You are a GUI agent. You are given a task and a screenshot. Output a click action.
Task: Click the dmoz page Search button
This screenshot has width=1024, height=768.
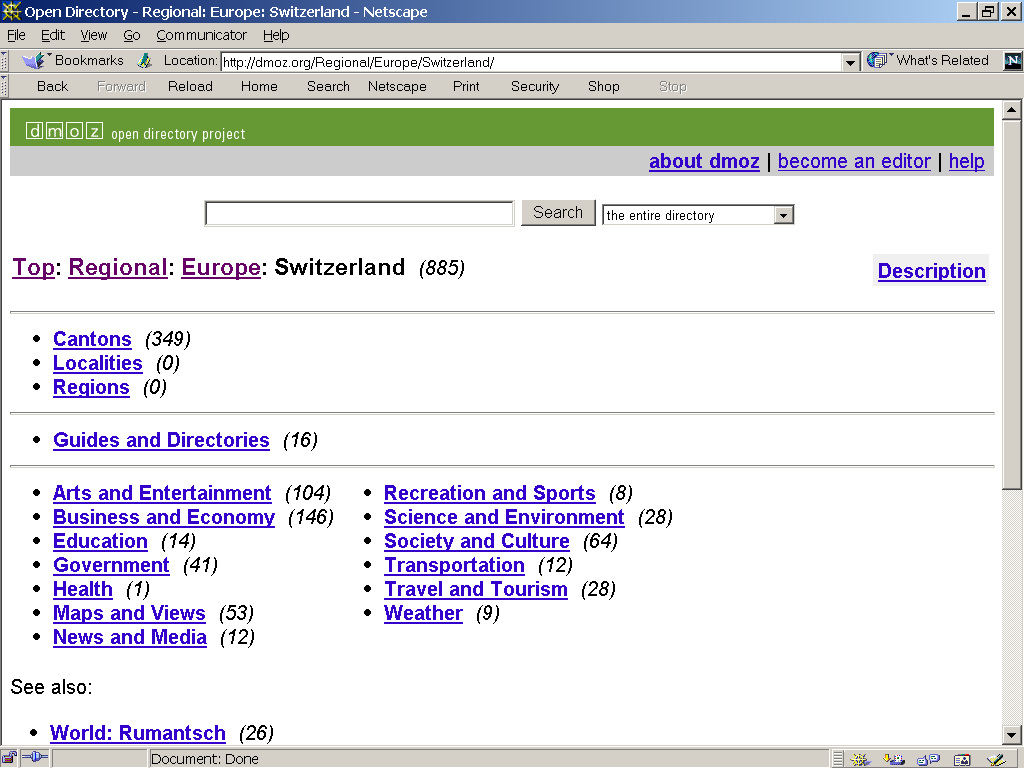558,213
